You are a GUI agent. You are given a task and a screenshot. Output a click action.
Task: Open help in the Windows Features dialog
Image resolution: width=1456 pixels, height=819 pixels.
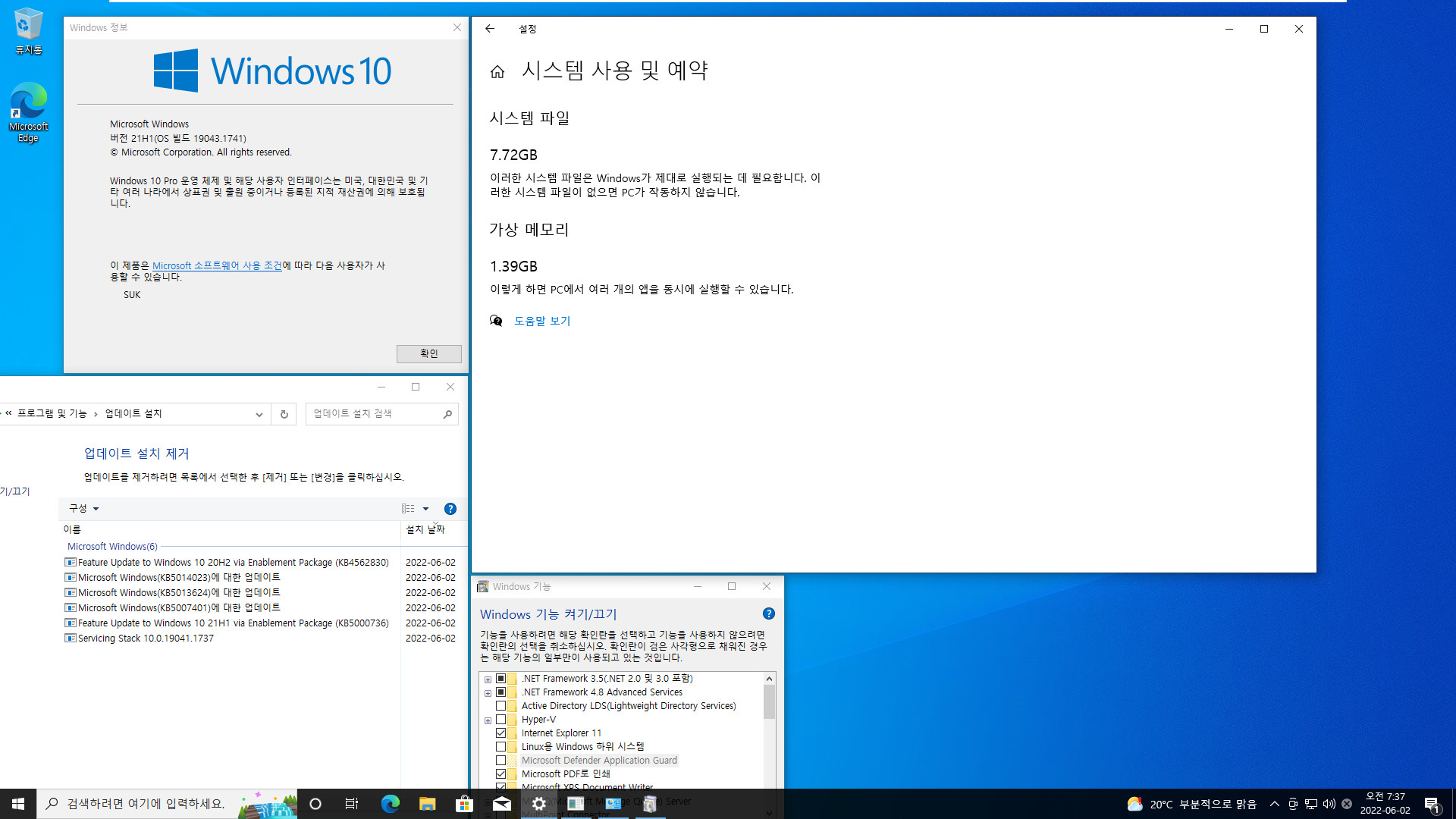(x=769, y=613)
